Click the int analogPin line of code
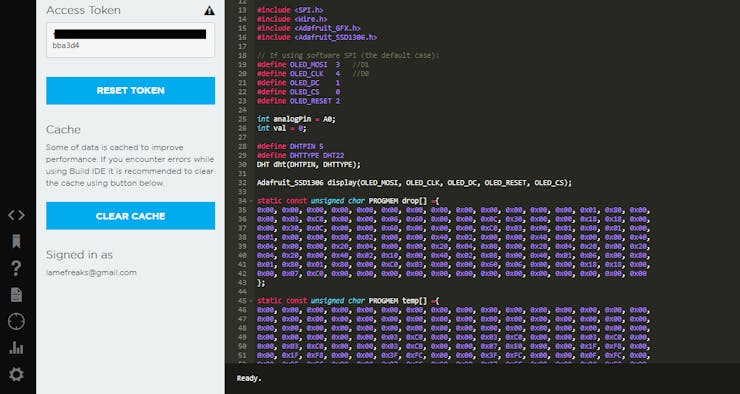The width and height of the screenshot is (740, 394). click(296, 119)
